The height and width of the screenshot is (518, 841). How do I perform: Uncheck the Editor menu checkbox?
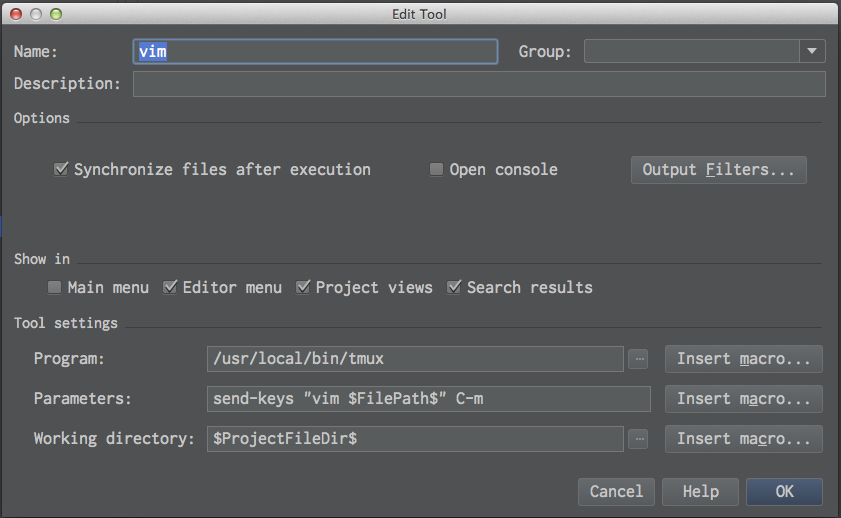point(170,288)
